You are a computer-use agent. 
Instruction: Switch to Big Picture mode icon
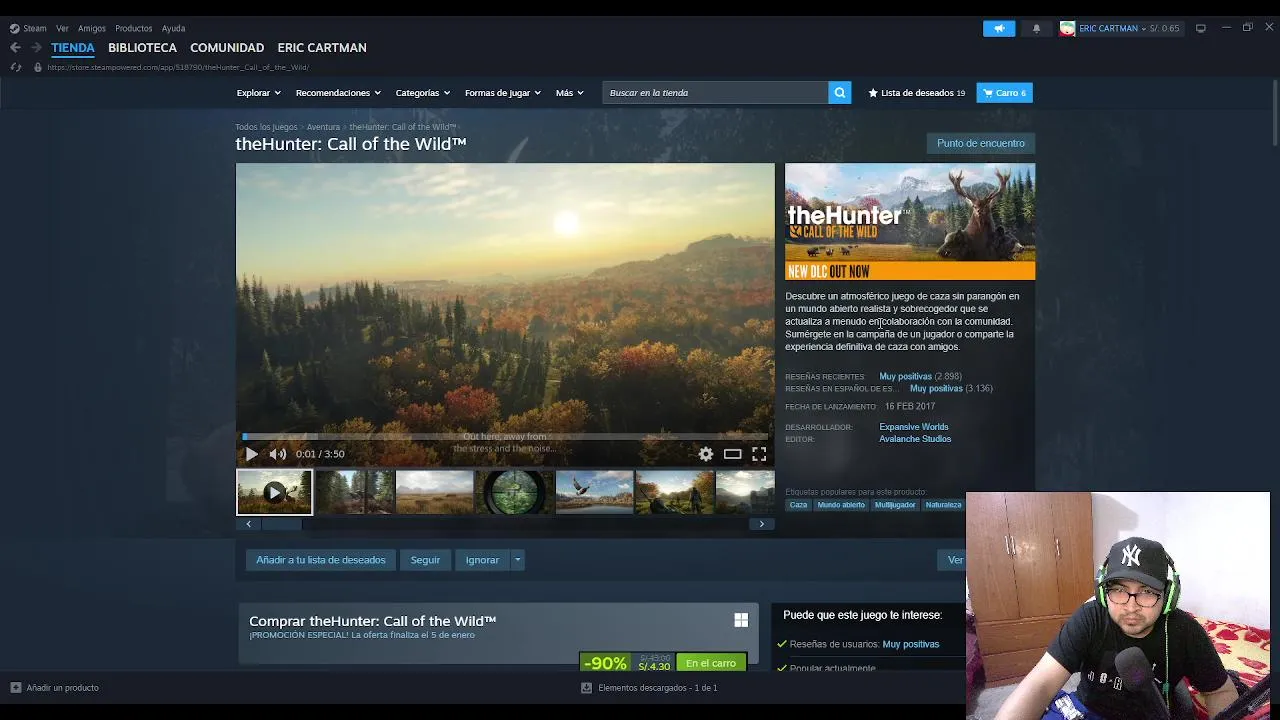click(x=1201, y=28)
